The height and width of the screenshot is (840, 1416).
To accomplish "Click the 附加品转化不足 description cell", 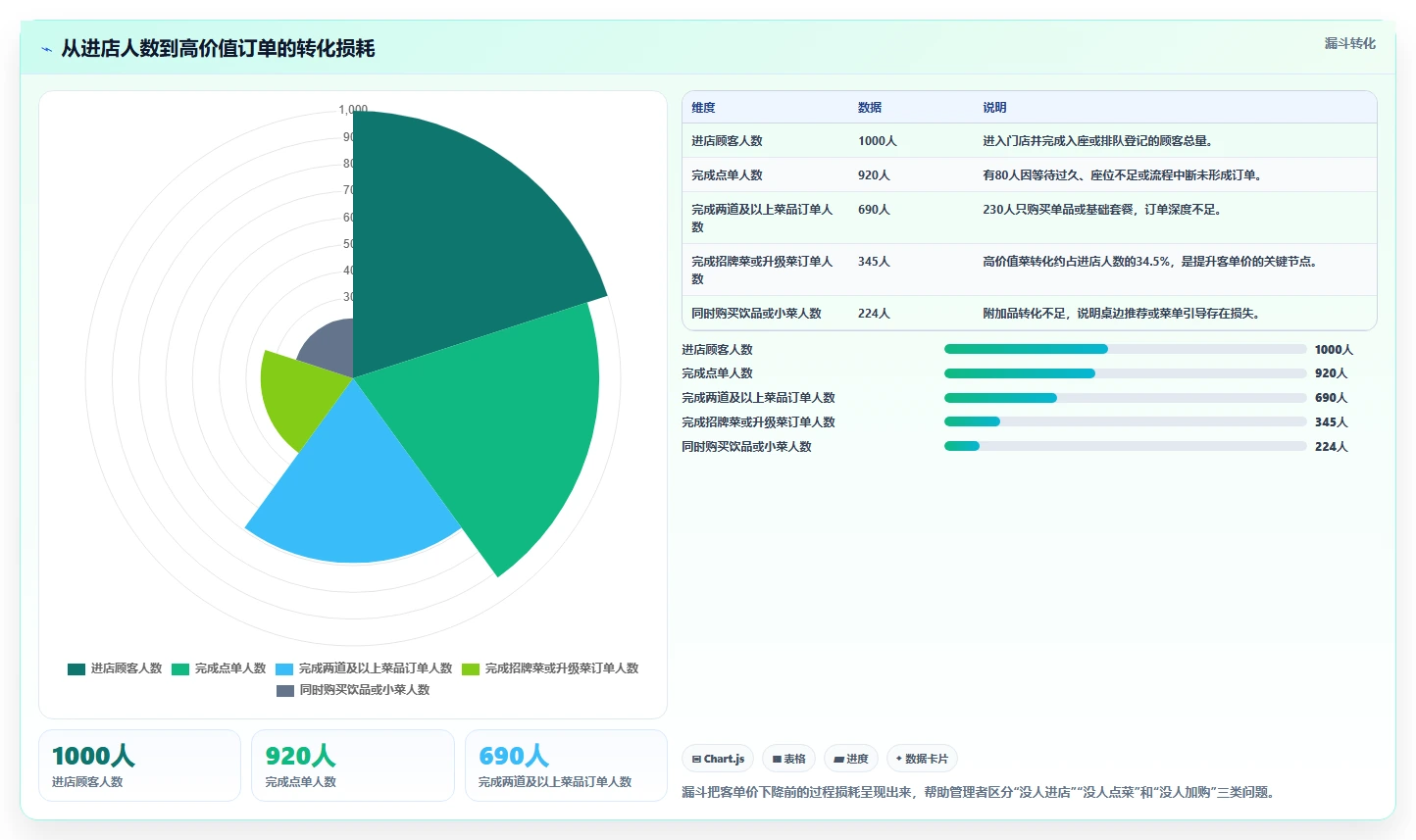I will pyautogui.click(x=1124, y=314).
